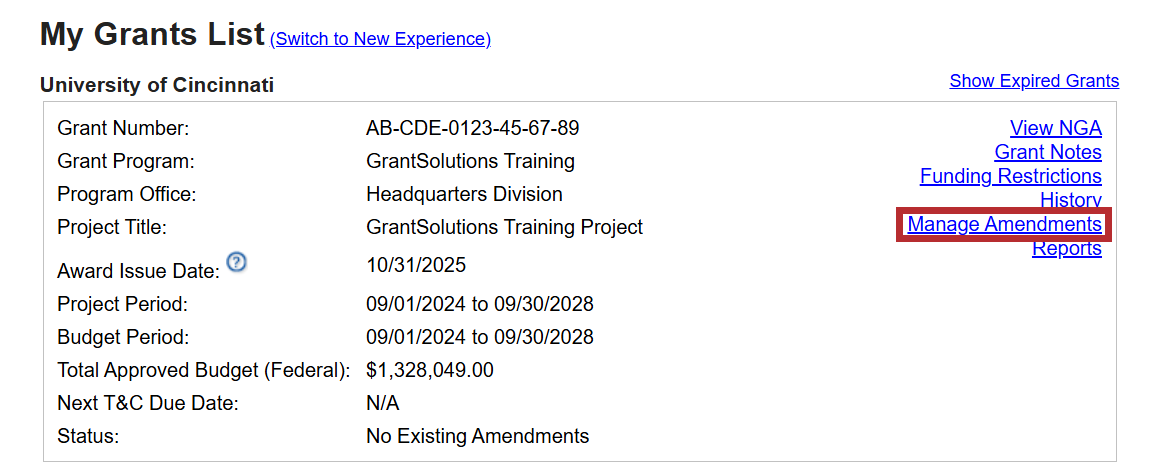Open the Reports link
Viewport: 1158px width, 472px height.
[1066, 249]
